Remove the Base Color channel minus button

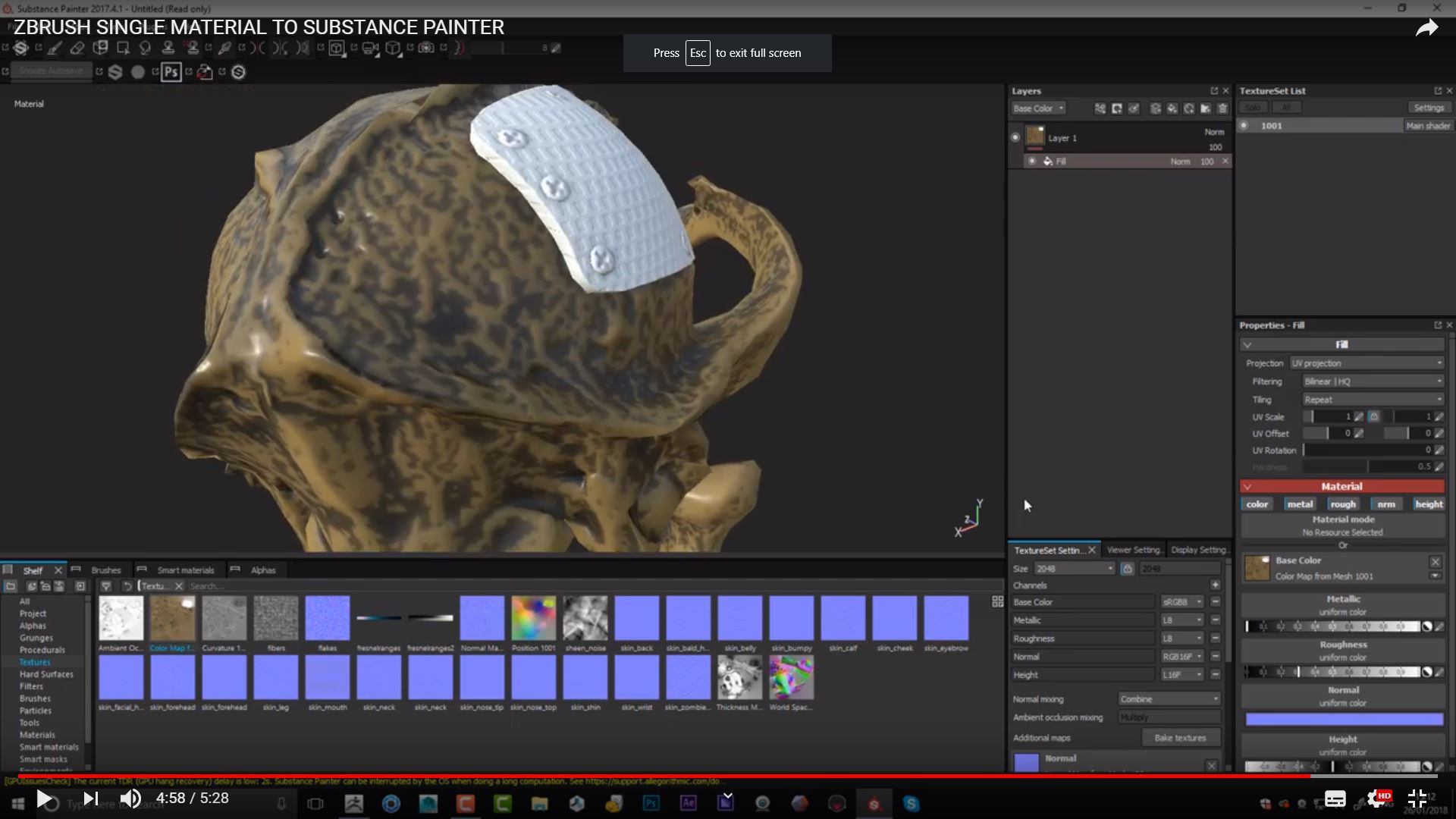click(1215, 602)
